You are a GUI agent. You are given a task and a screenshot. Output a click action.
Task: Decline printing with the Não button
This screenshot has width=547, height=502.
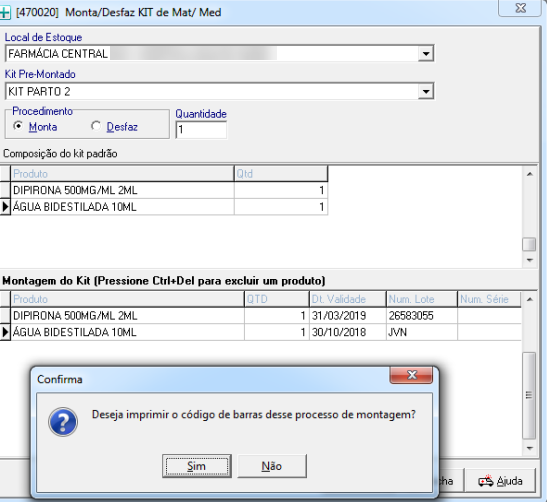click(x=272, y=466)
